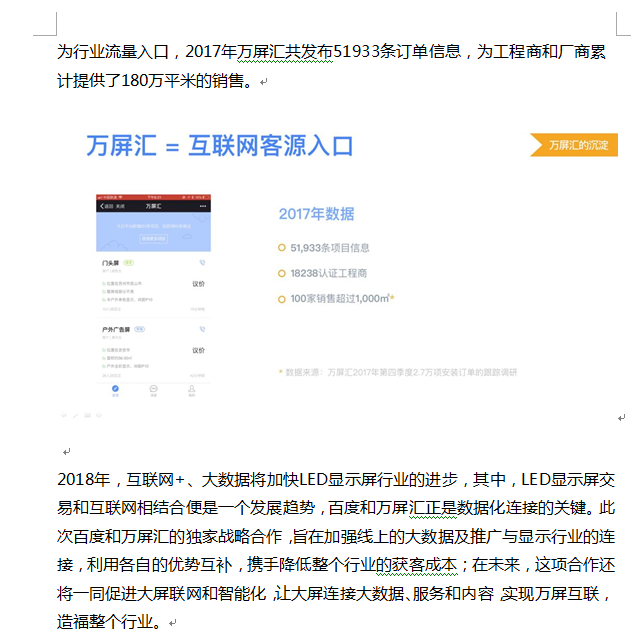The image size is (631, 635).
Task: Click the text 将一同促进大屏联网和智能化
Action: tap(161, 594)
